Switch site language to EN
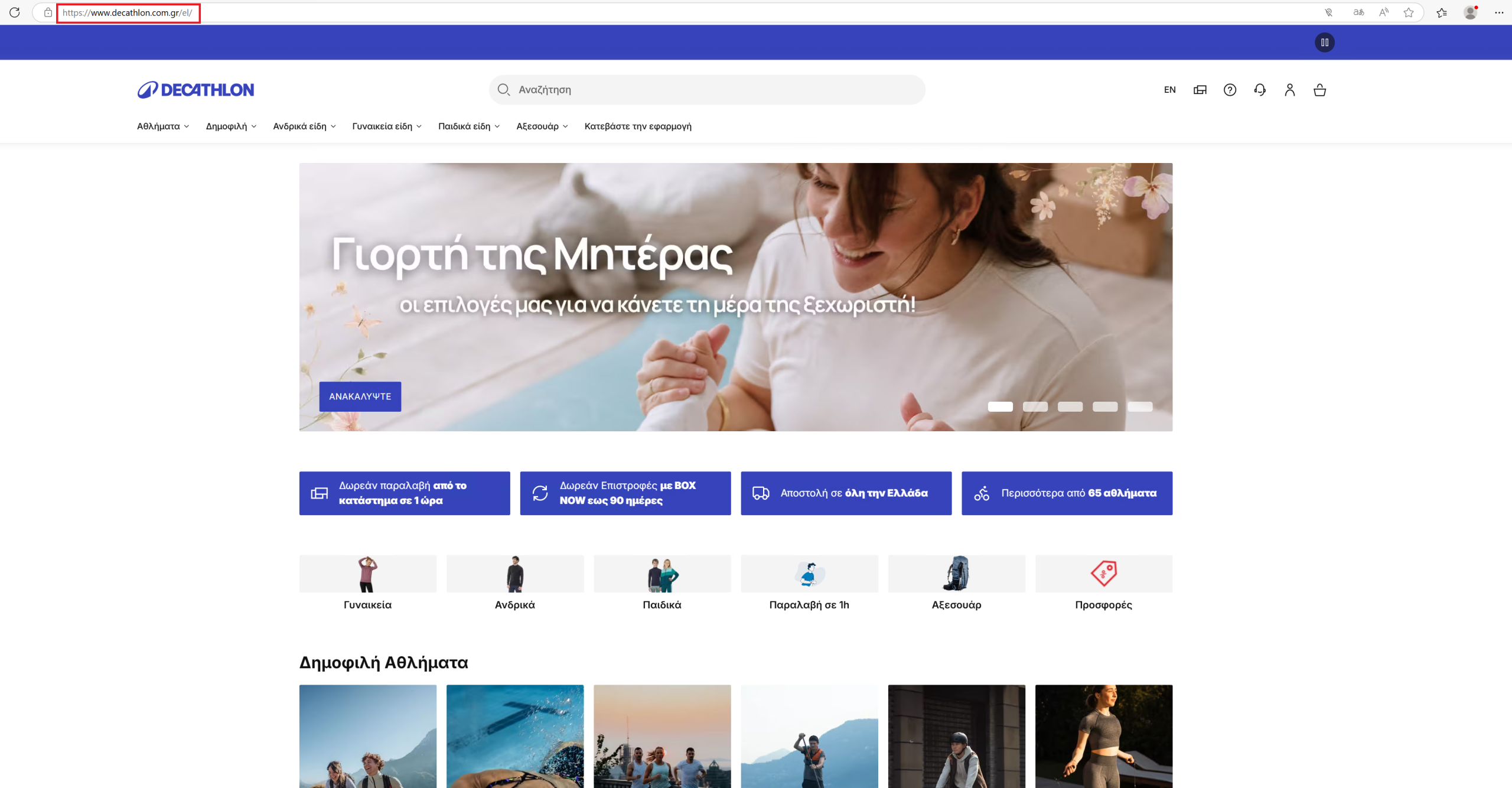 (1169, 90)
